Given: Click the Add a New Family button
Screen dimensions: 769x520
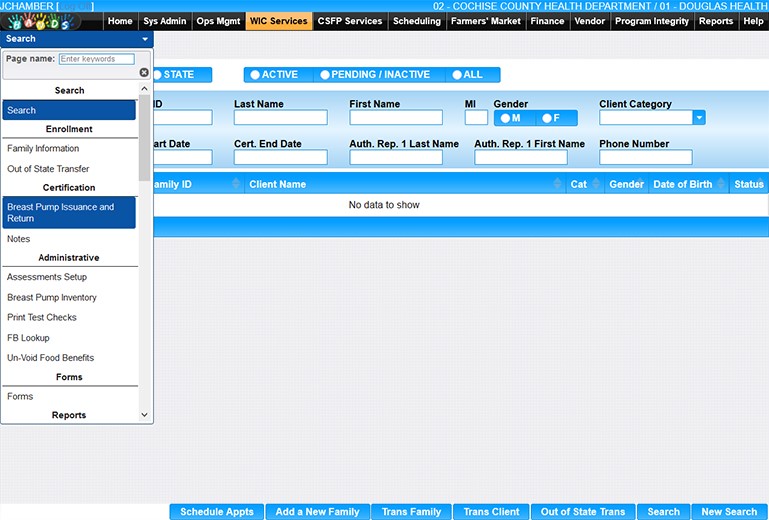Looking at the screenshot, I should tap(317, 512).
